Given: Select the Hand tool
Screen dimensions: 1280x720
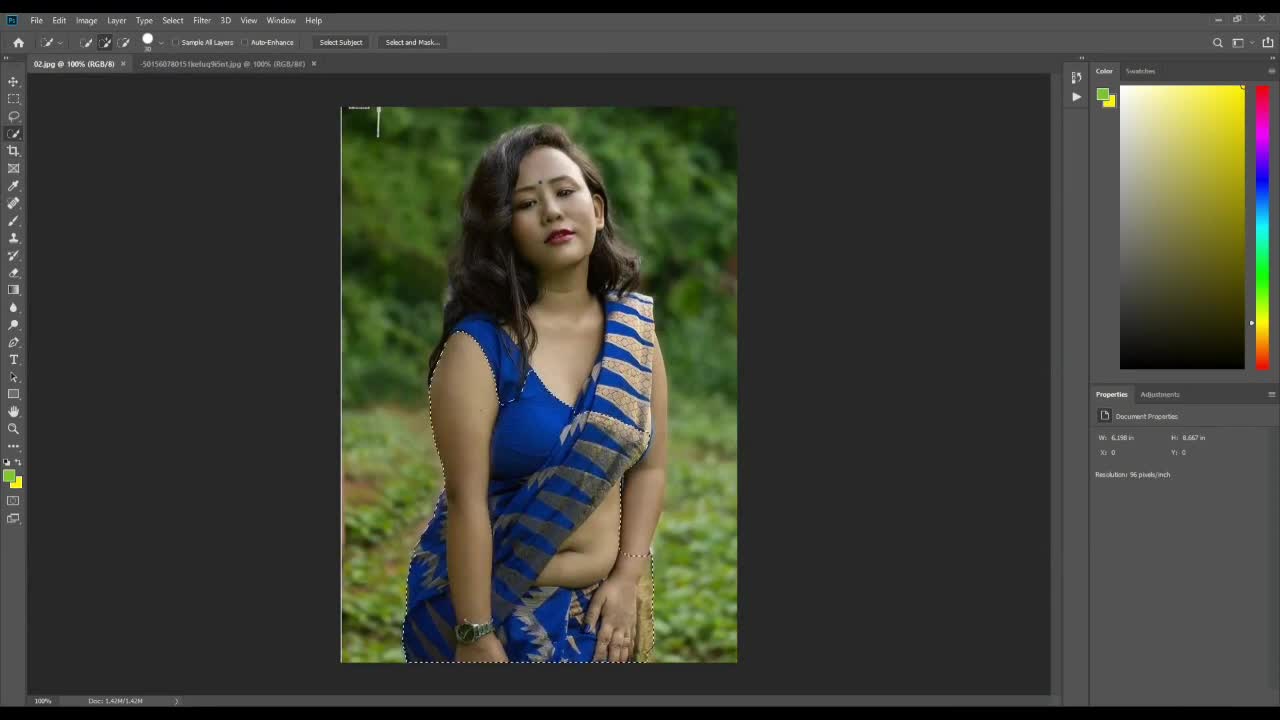Looking at the screenshot, I should coord(13,411).
